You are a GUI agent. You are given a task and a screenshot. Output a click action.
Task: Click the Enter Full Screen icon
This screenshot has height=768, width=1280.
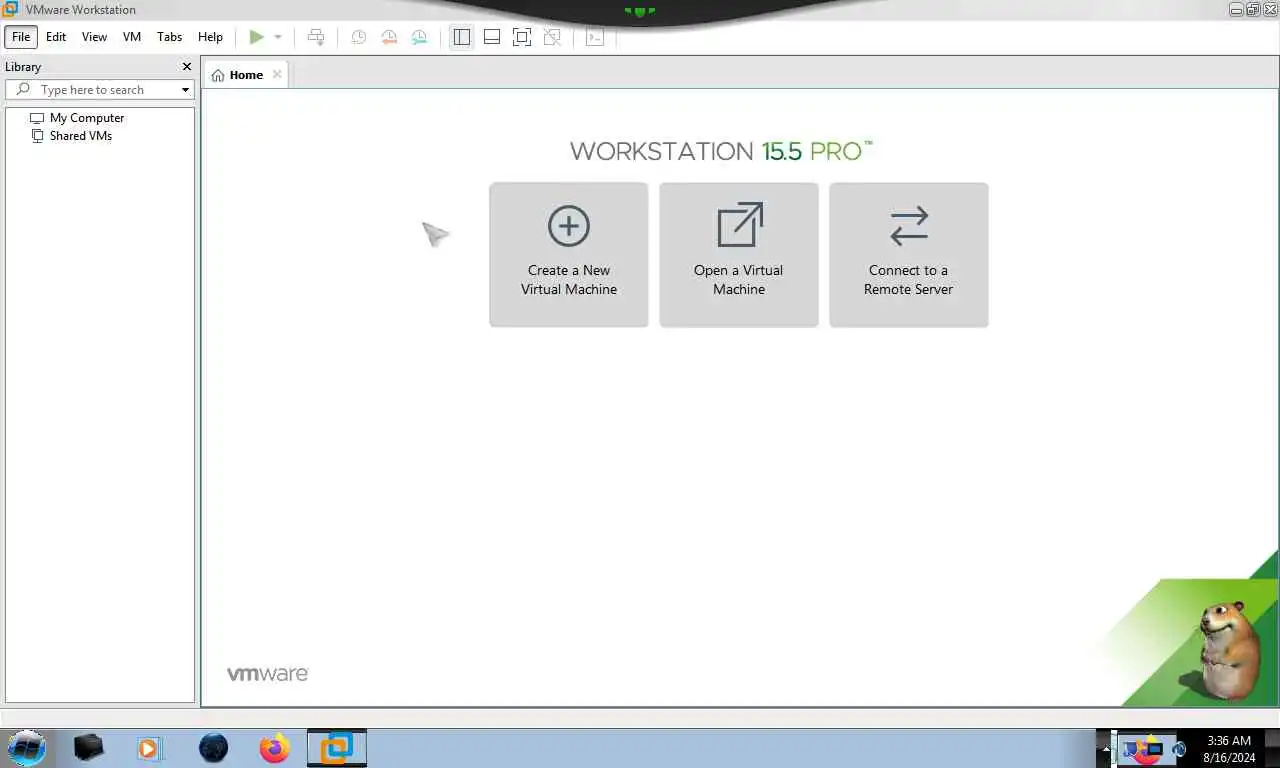(x=522, y=37)
